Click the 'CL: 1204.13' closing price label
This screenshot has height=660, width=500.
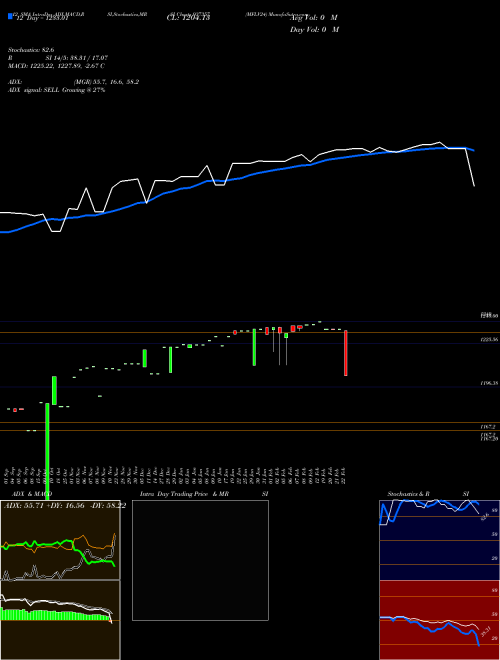(188, 18)
